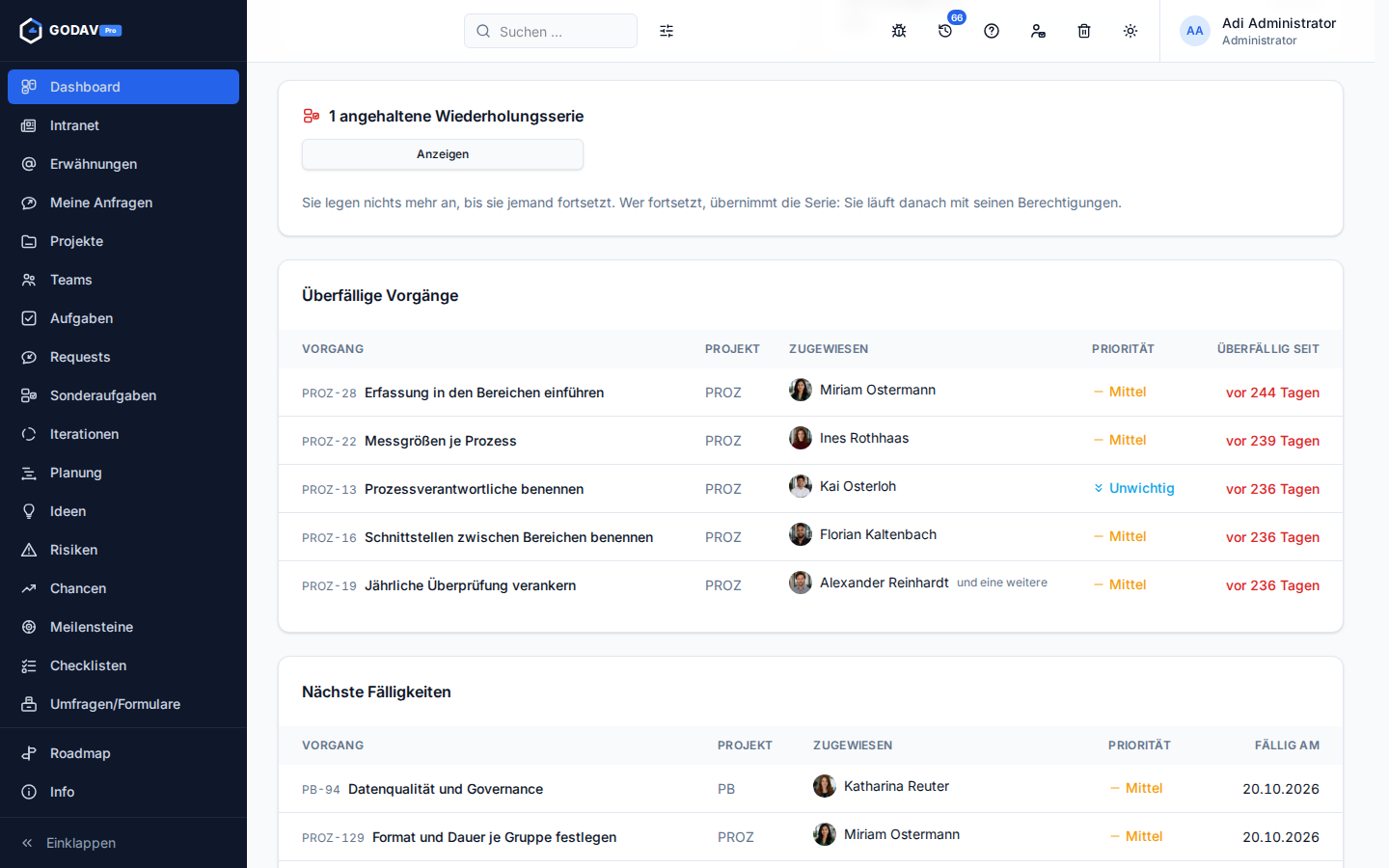The width and height of the screenshot is (1389, 868).
Task: Open task 'Messgrößen je Prozess'
Action: 441,441
